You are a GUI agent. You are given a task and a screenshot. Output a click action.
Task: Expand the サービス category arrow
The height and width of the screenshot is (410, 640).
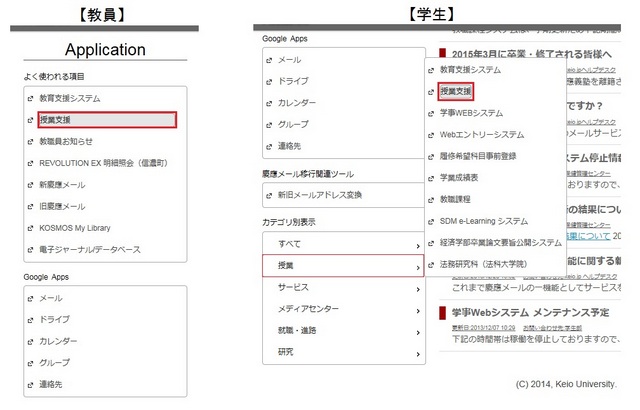[417, 287]
